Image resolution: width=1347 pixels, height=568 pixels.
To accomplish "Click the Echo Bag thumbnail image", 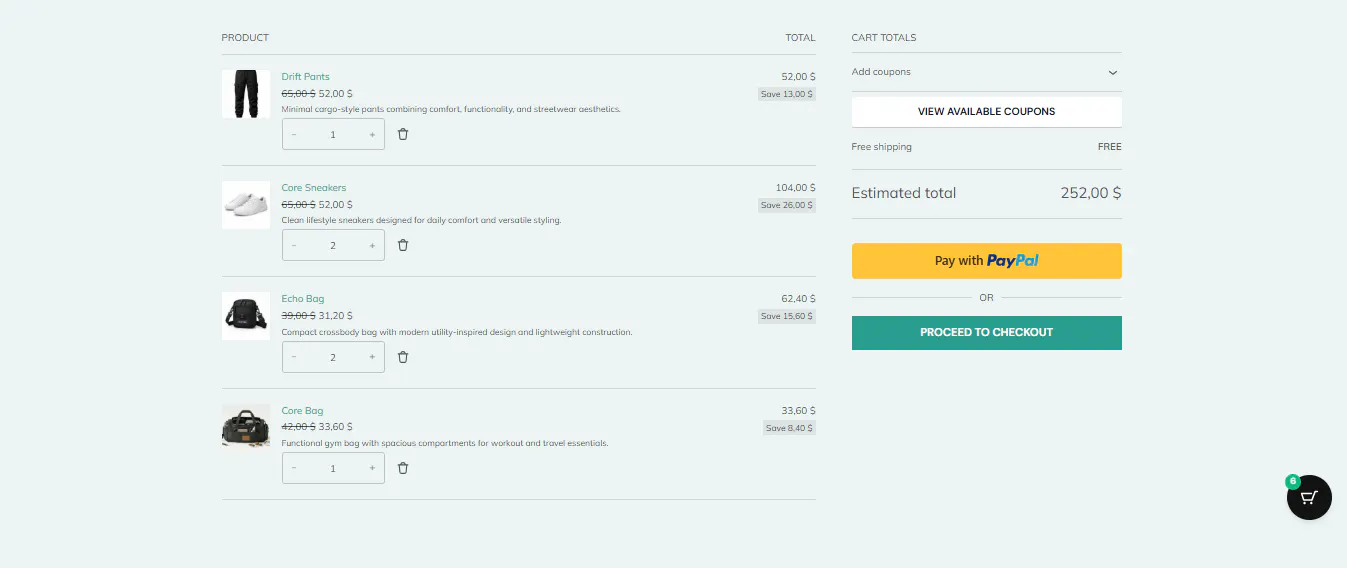I will (x=246, y=316).
